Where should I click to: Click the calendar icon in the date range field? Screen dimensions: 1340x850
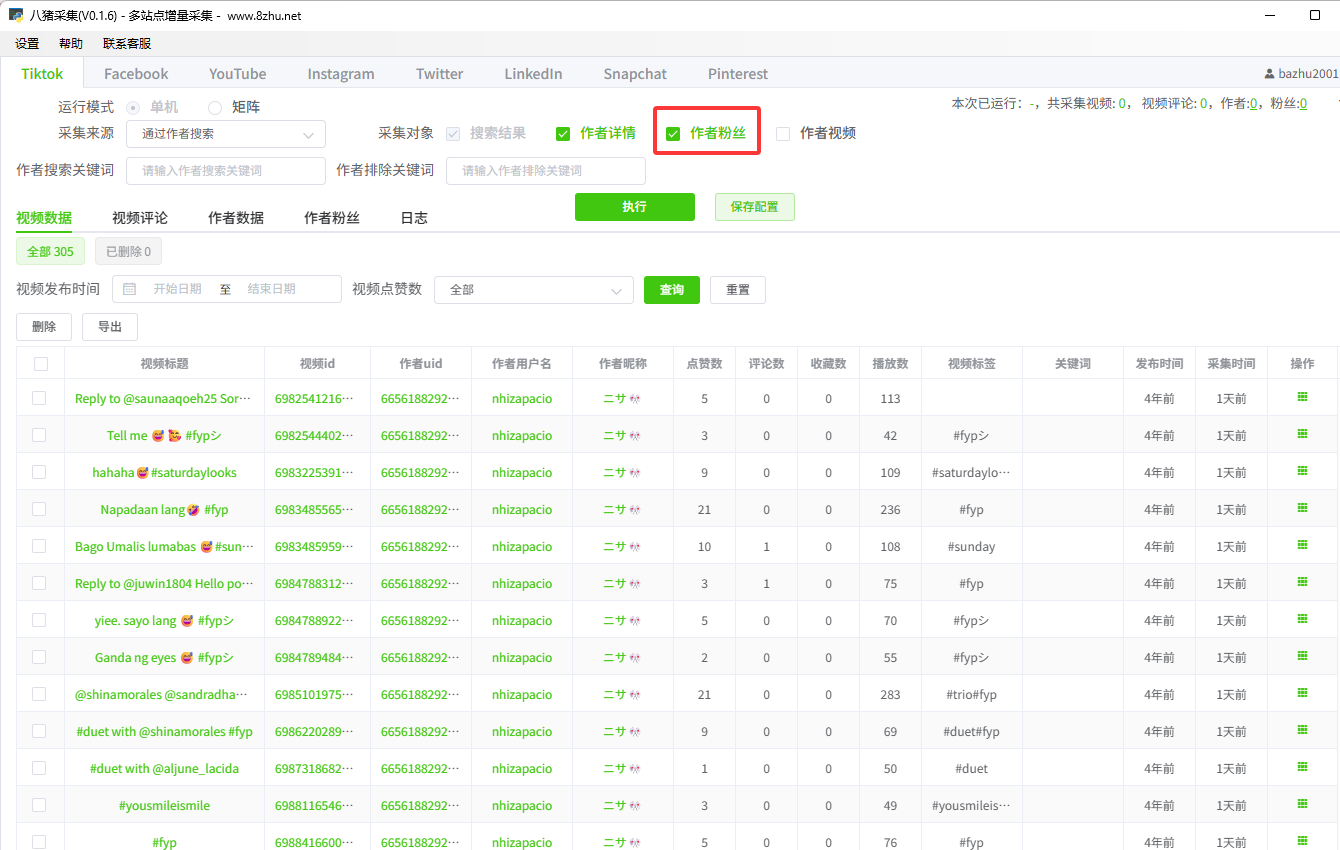[x=130, y=289]
